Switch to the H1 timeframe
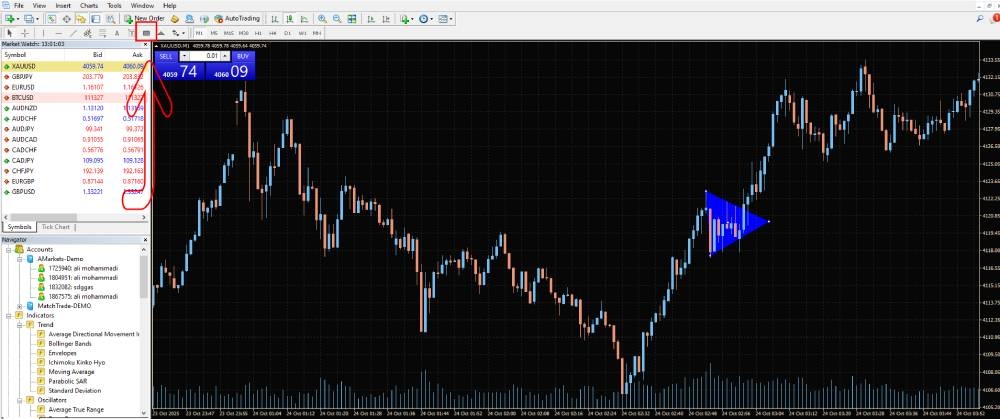Screen dimensions: 1000x419 click(259, 33)
